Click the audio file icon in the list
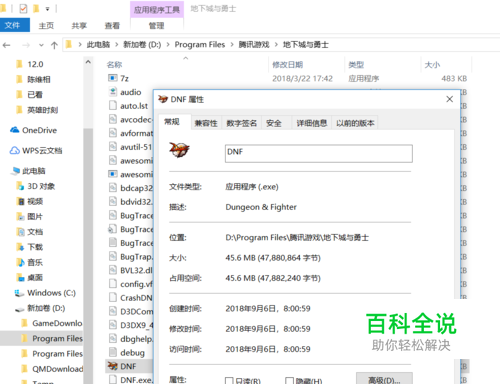The height and width of the screenshot is (384, 500). 113,92
